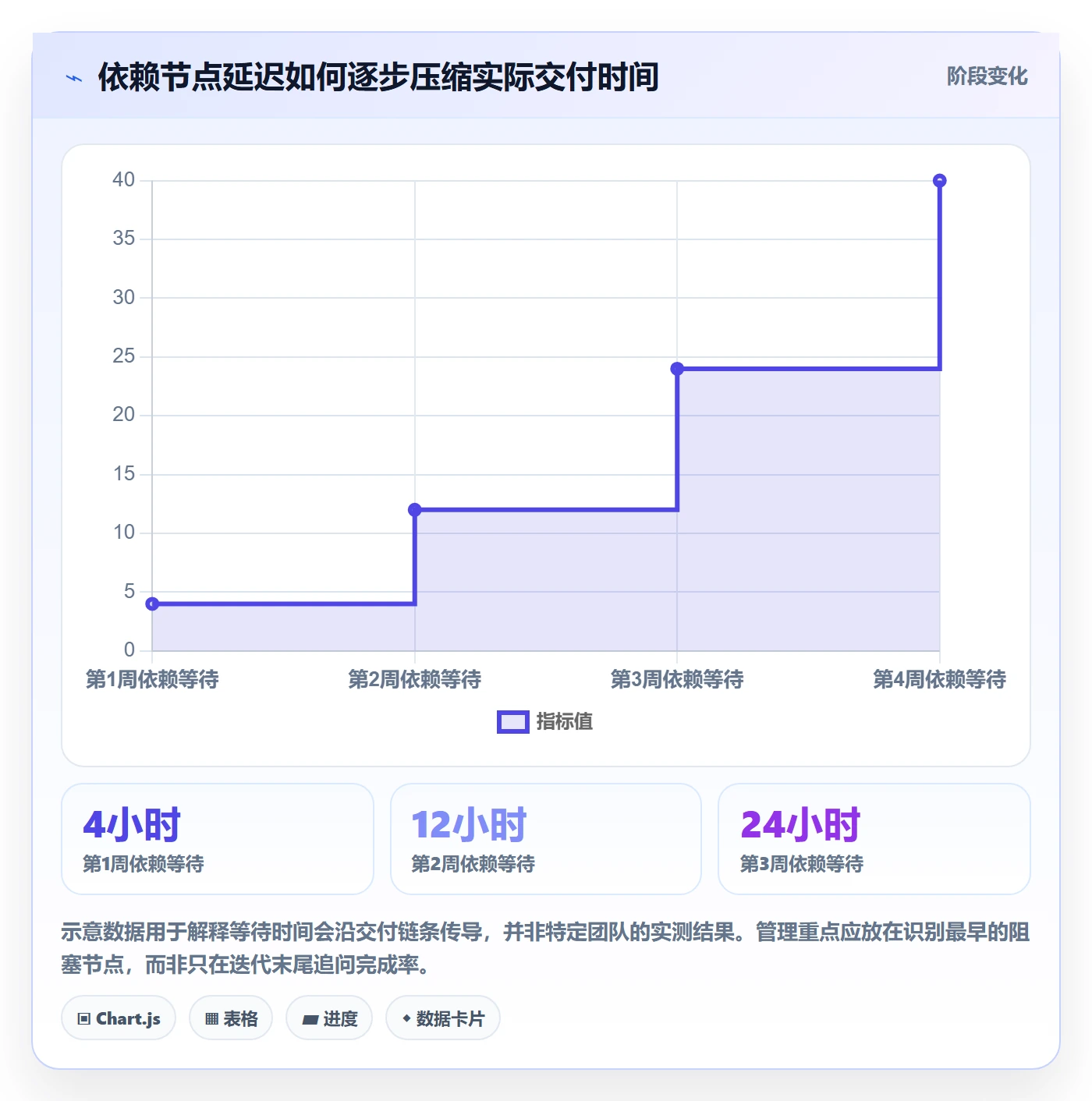Image resolution: width=1092 pixels, height=1101 pixels.
Task: Click the 第3周依赖等待 caption under 24小时
Action: (x=802, y=864)
